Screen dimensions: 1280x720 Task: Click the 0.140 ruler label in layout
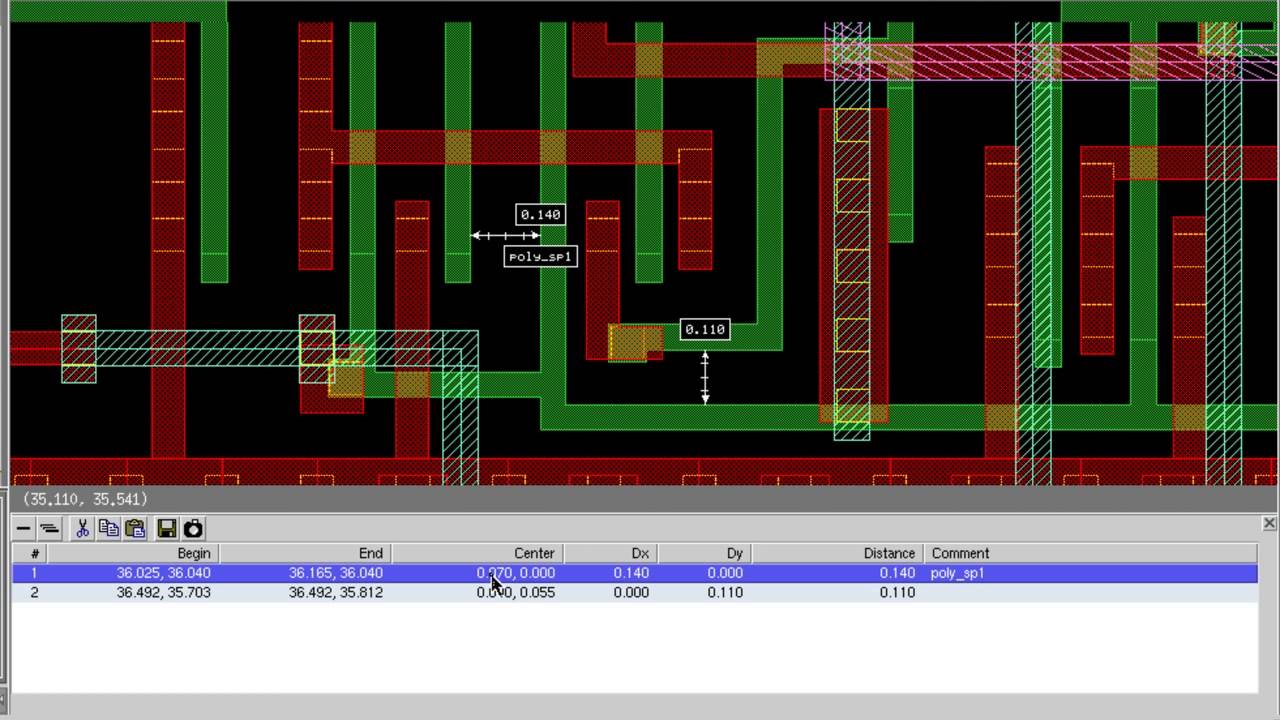tap(540, 214)
